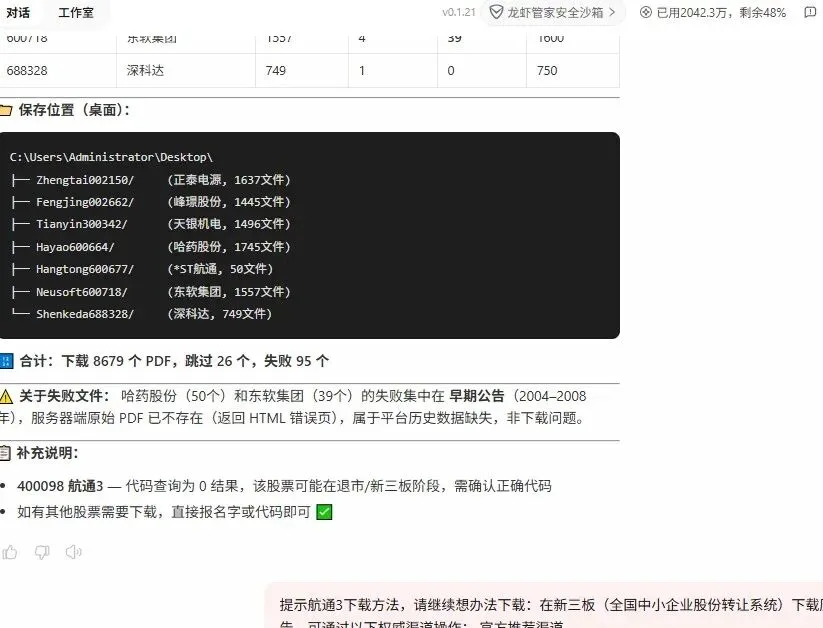Image resolution: width=823 pixels, height=628 pixels.
Task: Click the note (正泰电源, 1637文件)
Action: point(229,180)
